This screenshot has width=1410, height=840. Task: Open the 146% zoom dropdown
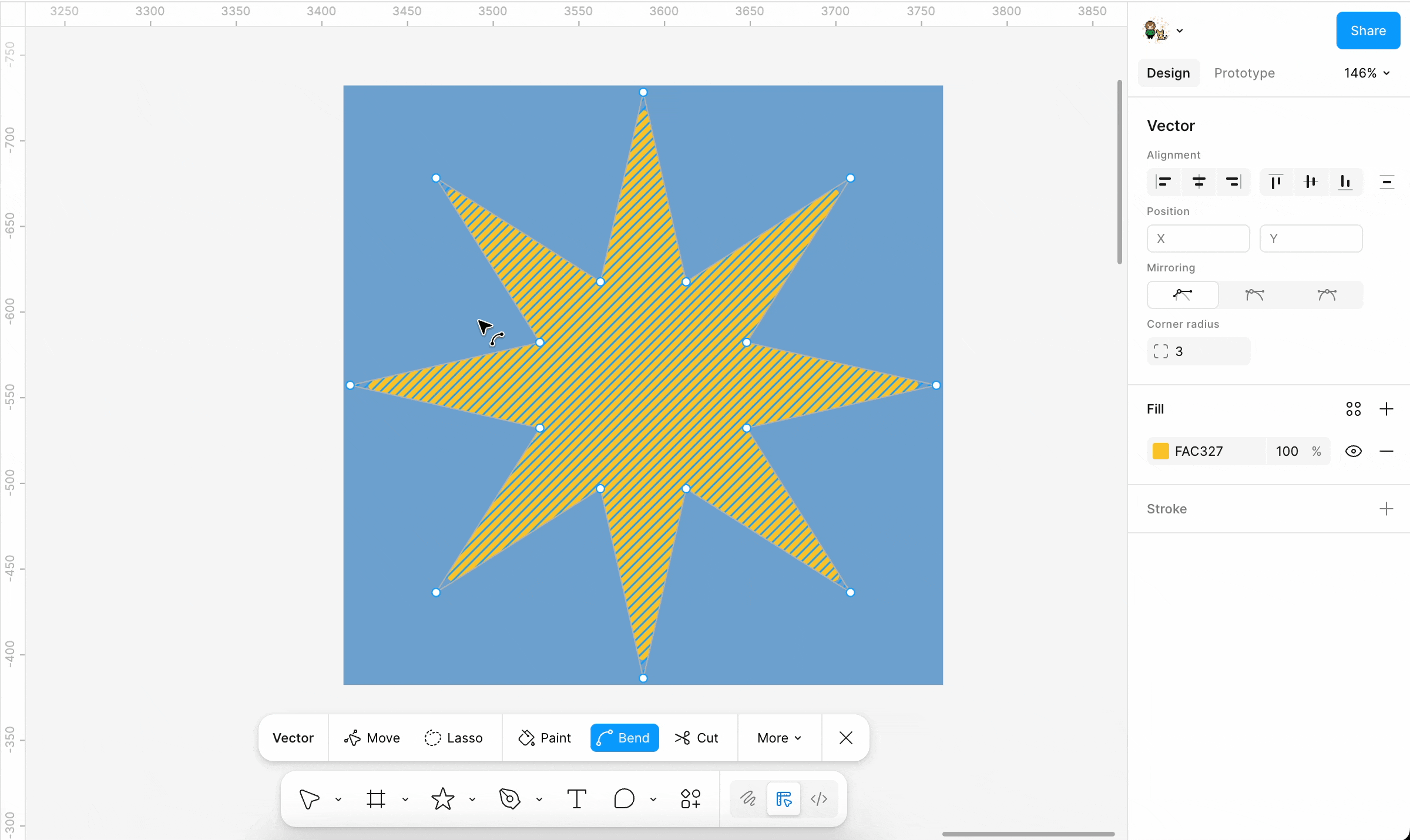click(x=1367, y=73)
